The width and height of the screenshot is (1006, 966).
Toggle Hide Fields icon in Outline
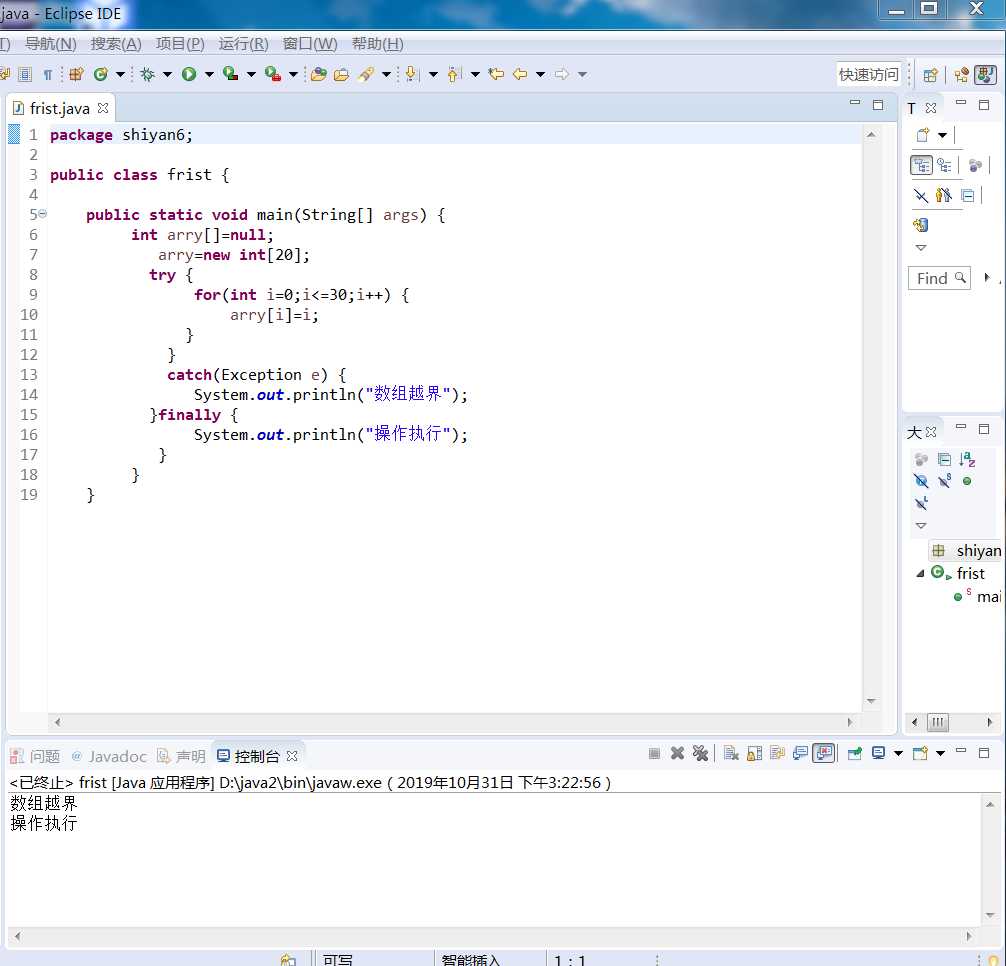coord(921,481)
